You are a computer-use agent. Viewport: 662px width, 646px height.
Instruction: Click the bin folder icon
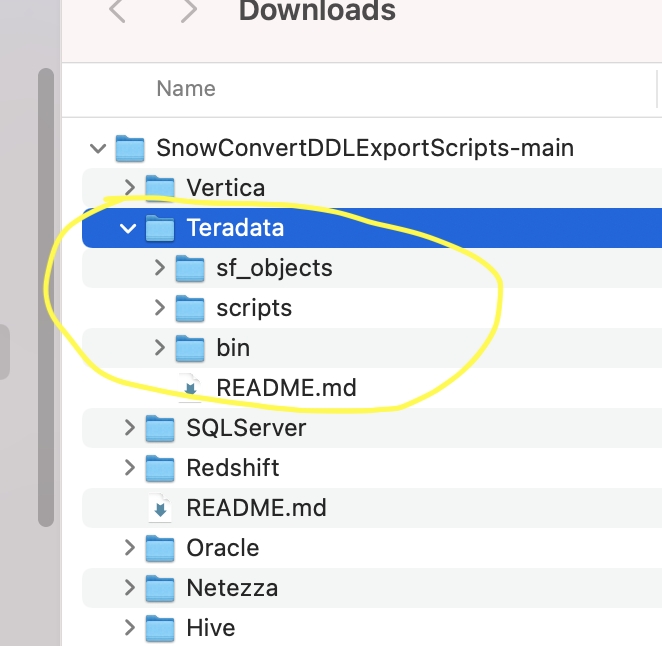pyautogui.click(x=190, y=348)
